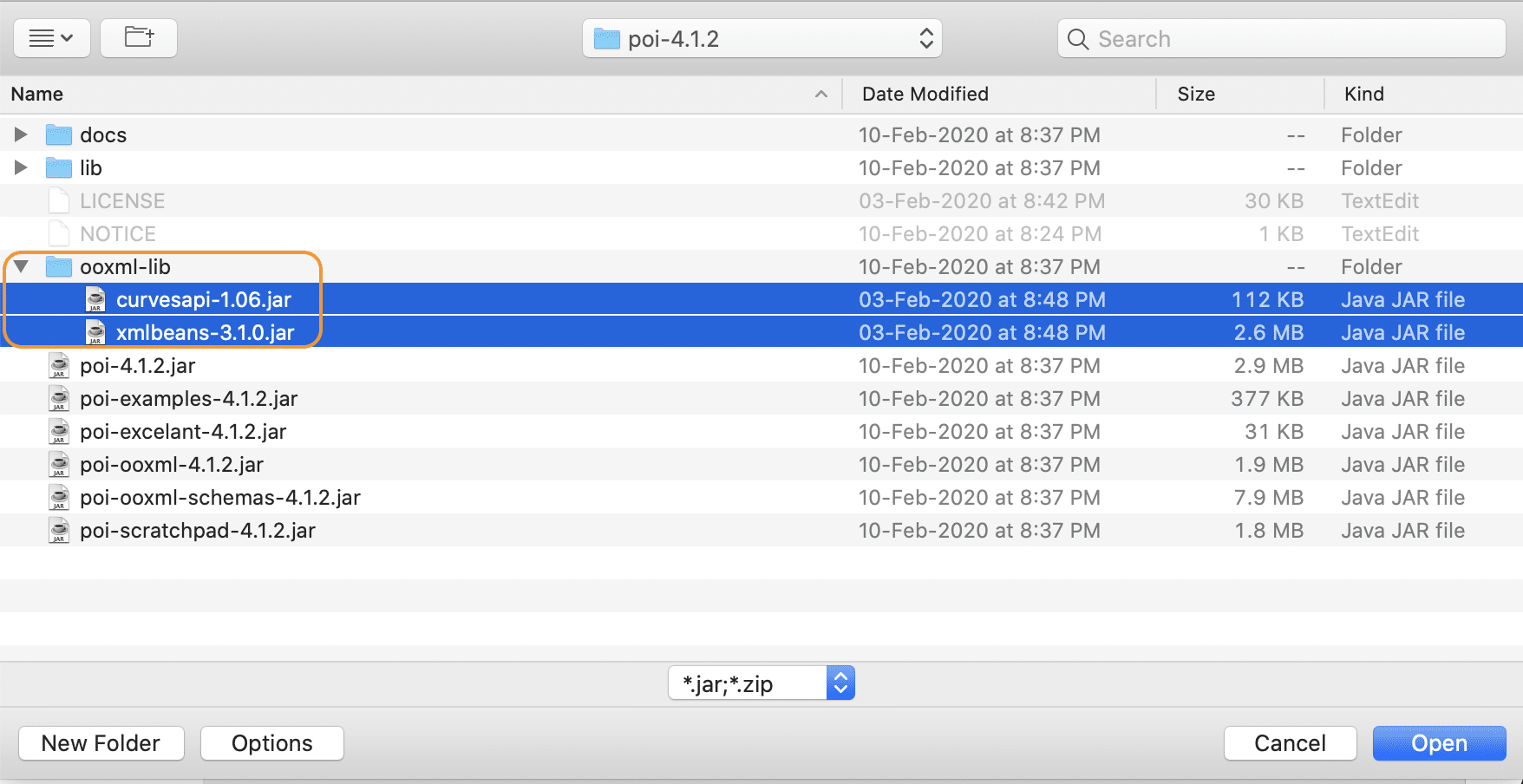Click the stepper arrows beside *.jar;*.zip
1523x784 pixels.
point(839,683)
